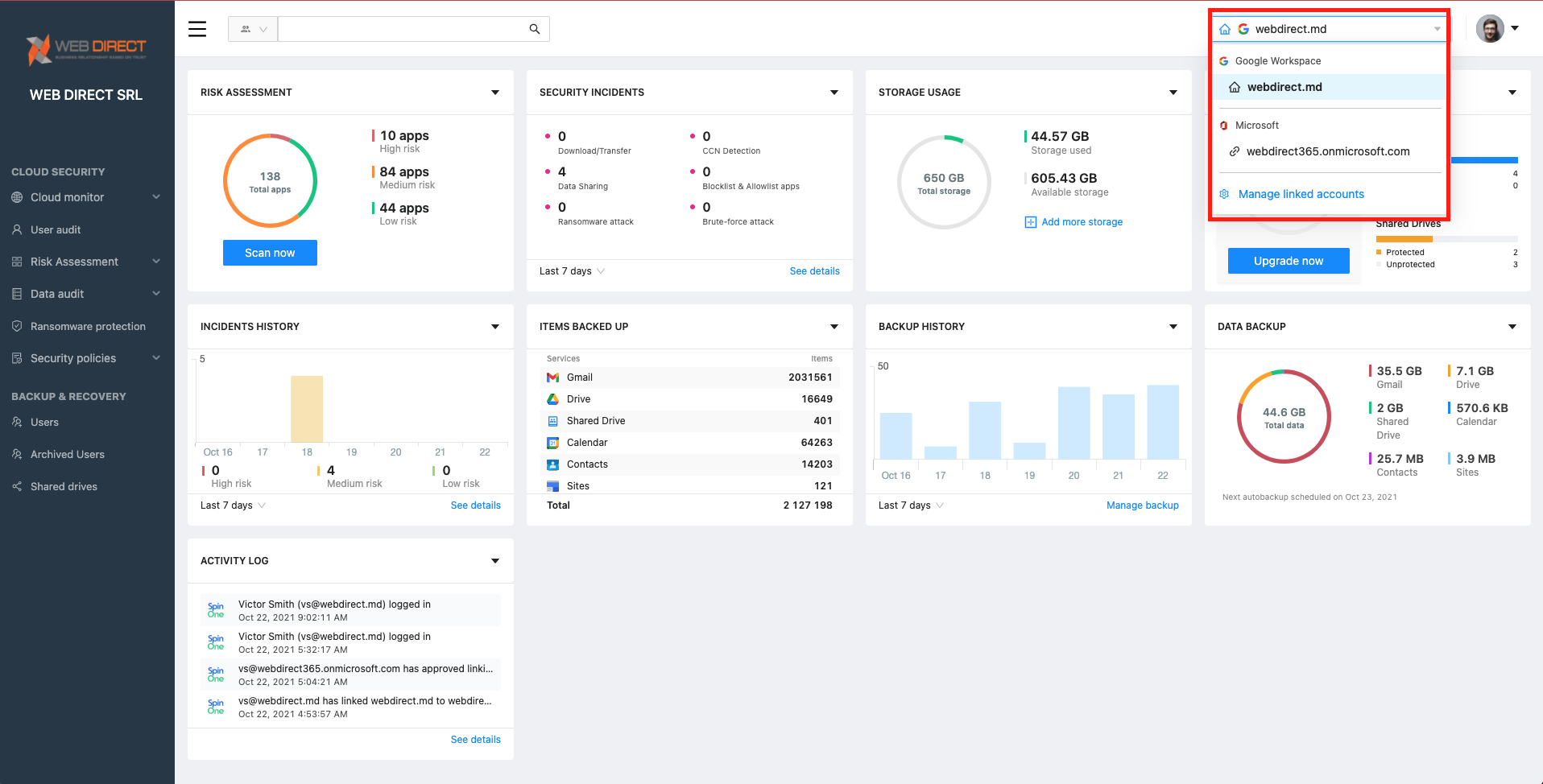Click the search magnifier icon
The image size is (1543, 784).
pyautogui.click(x=535, y=29)
